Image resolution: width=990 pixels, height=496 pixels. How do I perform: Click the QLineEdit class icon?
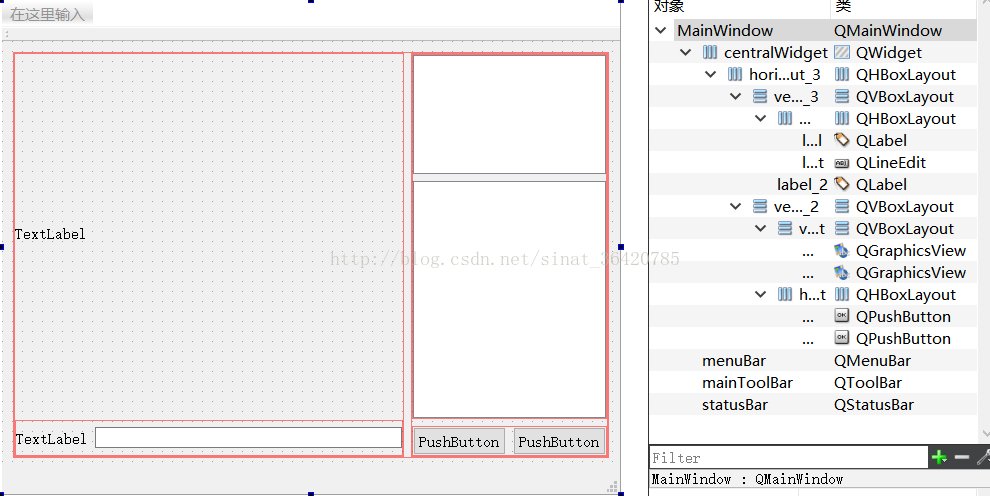pos(842,163)
